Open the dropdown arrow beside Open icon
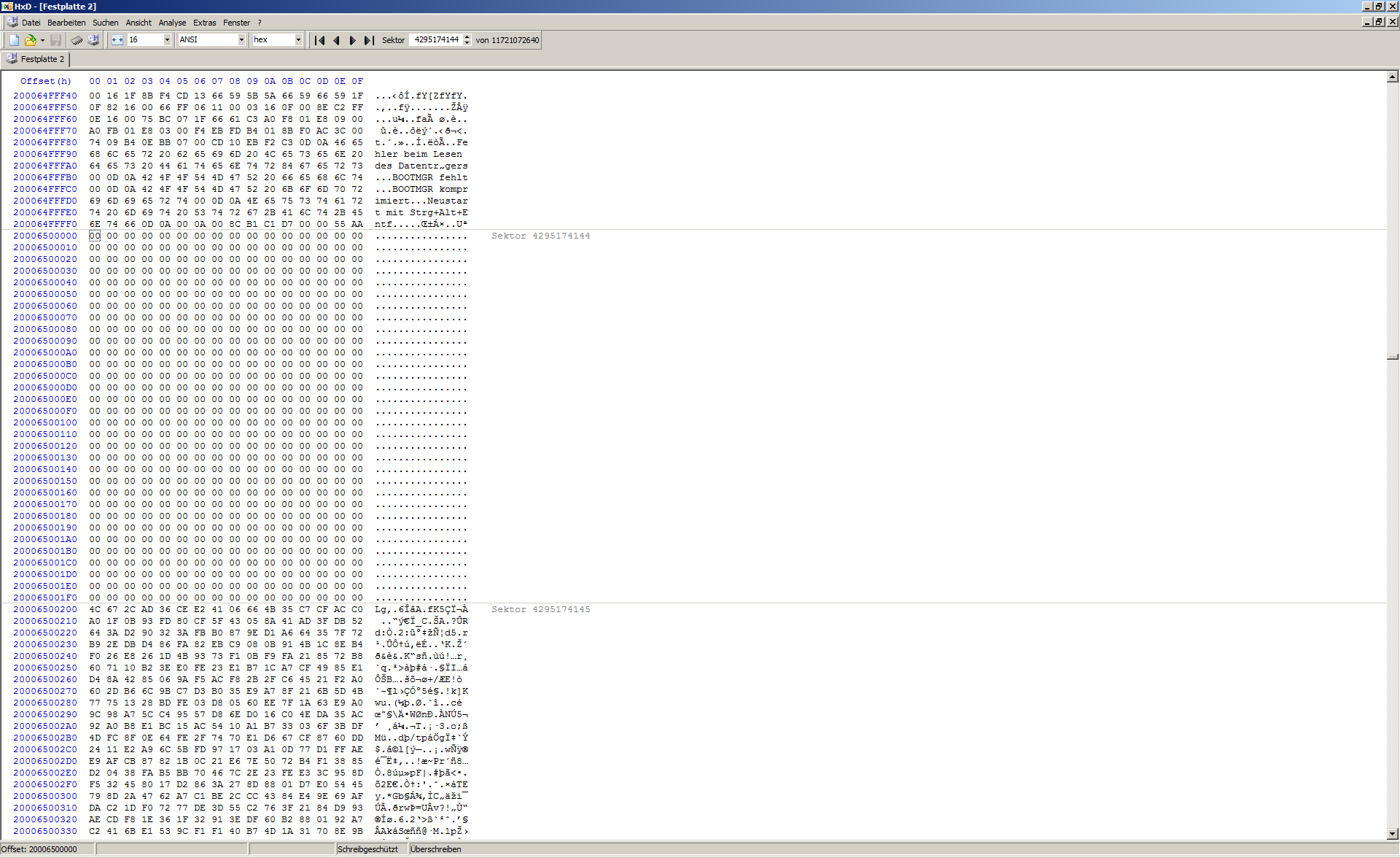Image resolution: width=1400 pixels, height=858 pixels. [x=42, y=40]
